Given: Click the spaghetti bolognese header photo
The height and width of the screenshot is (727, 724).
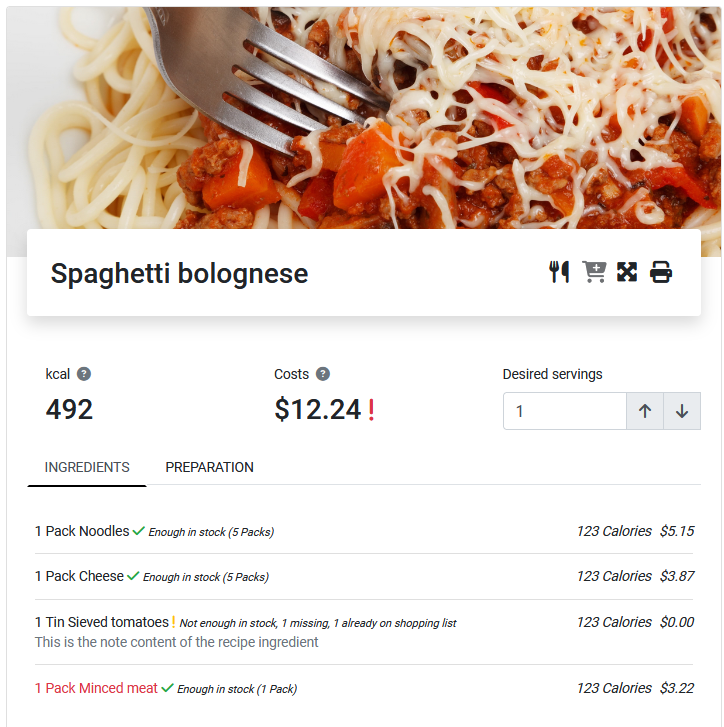Looking at the screenshot, I should [362, 110].
